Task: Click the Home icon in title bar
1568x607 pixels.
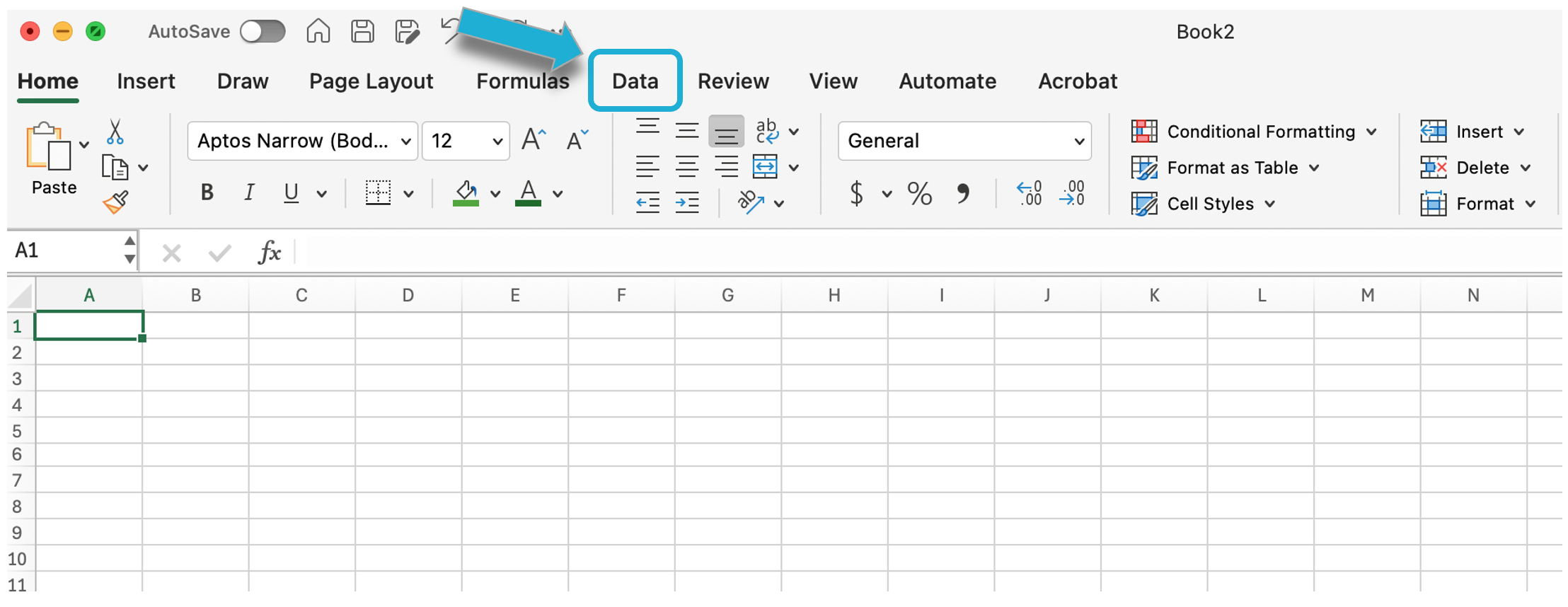Action: pos(318,32)
